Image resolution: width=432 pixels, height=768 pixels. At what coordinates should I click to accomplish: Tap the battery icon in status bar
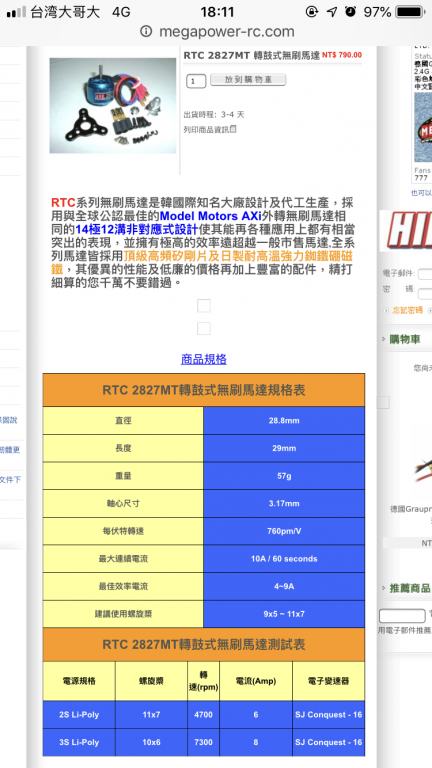pyautogui.click(x=409, y=12)
